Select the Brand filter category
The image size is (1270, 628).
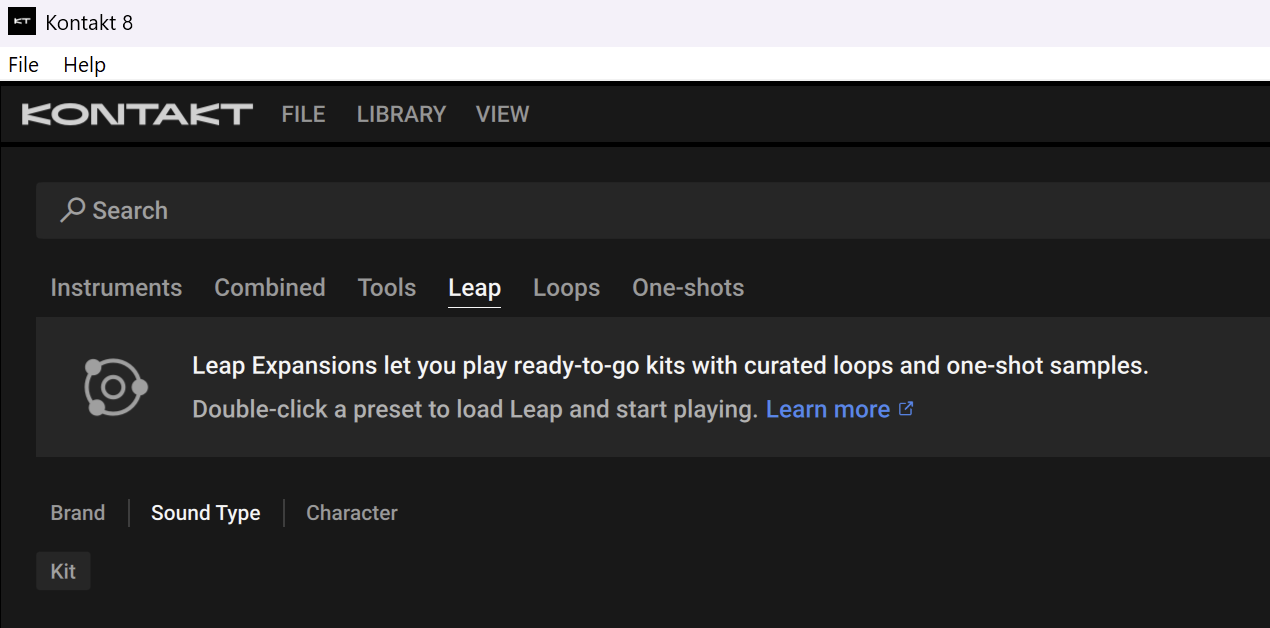click(78, 513)
